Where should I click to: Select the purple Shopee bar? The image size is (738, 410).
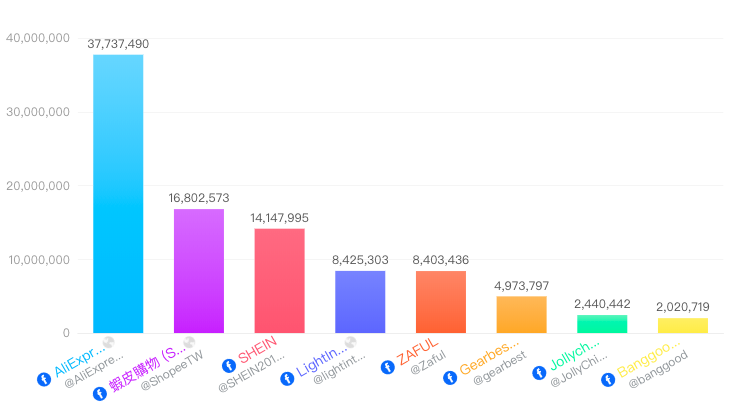coord(199,271)
